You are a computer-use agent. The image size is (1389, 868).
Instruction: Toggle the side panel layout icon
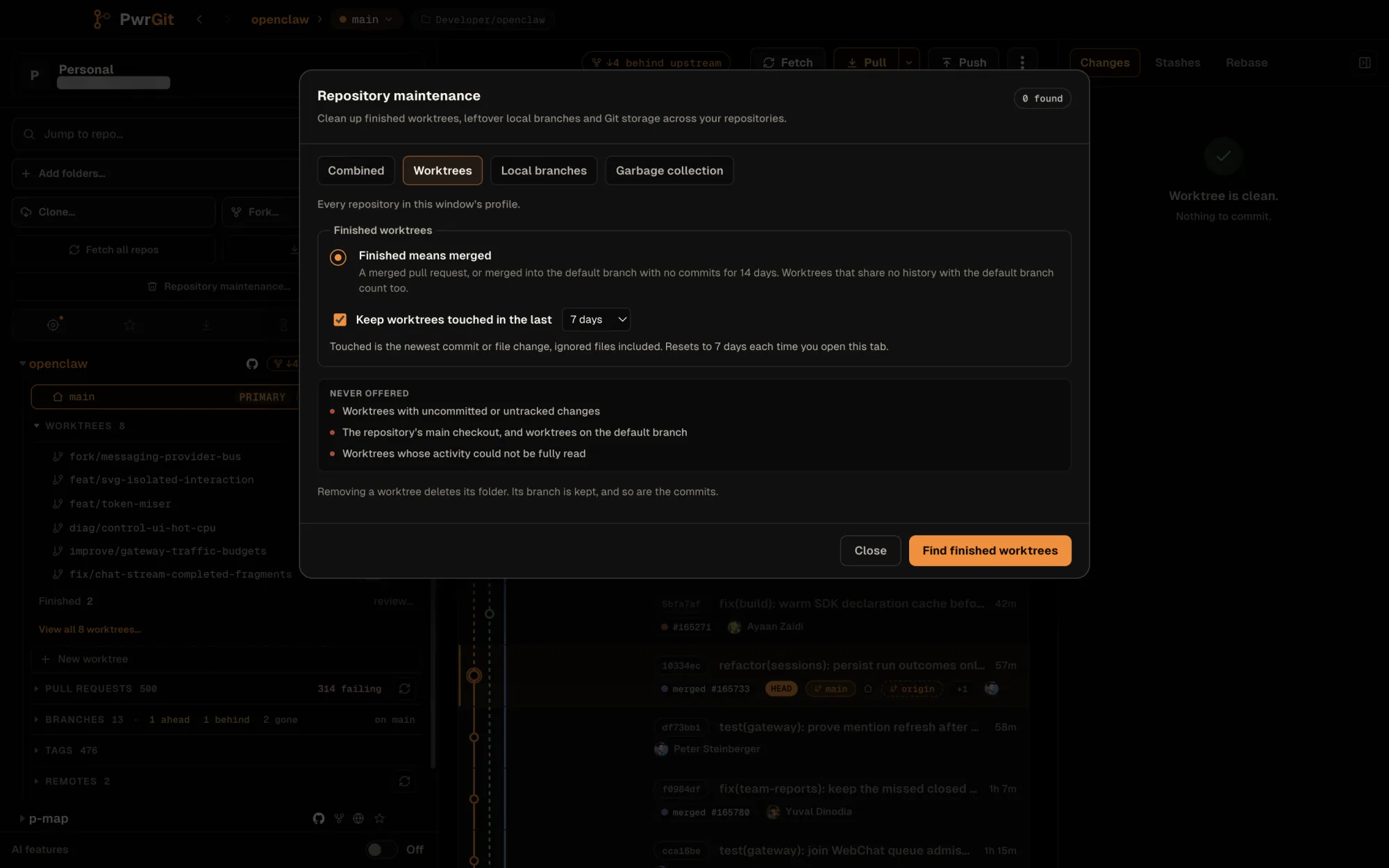tap(1365, 62)
